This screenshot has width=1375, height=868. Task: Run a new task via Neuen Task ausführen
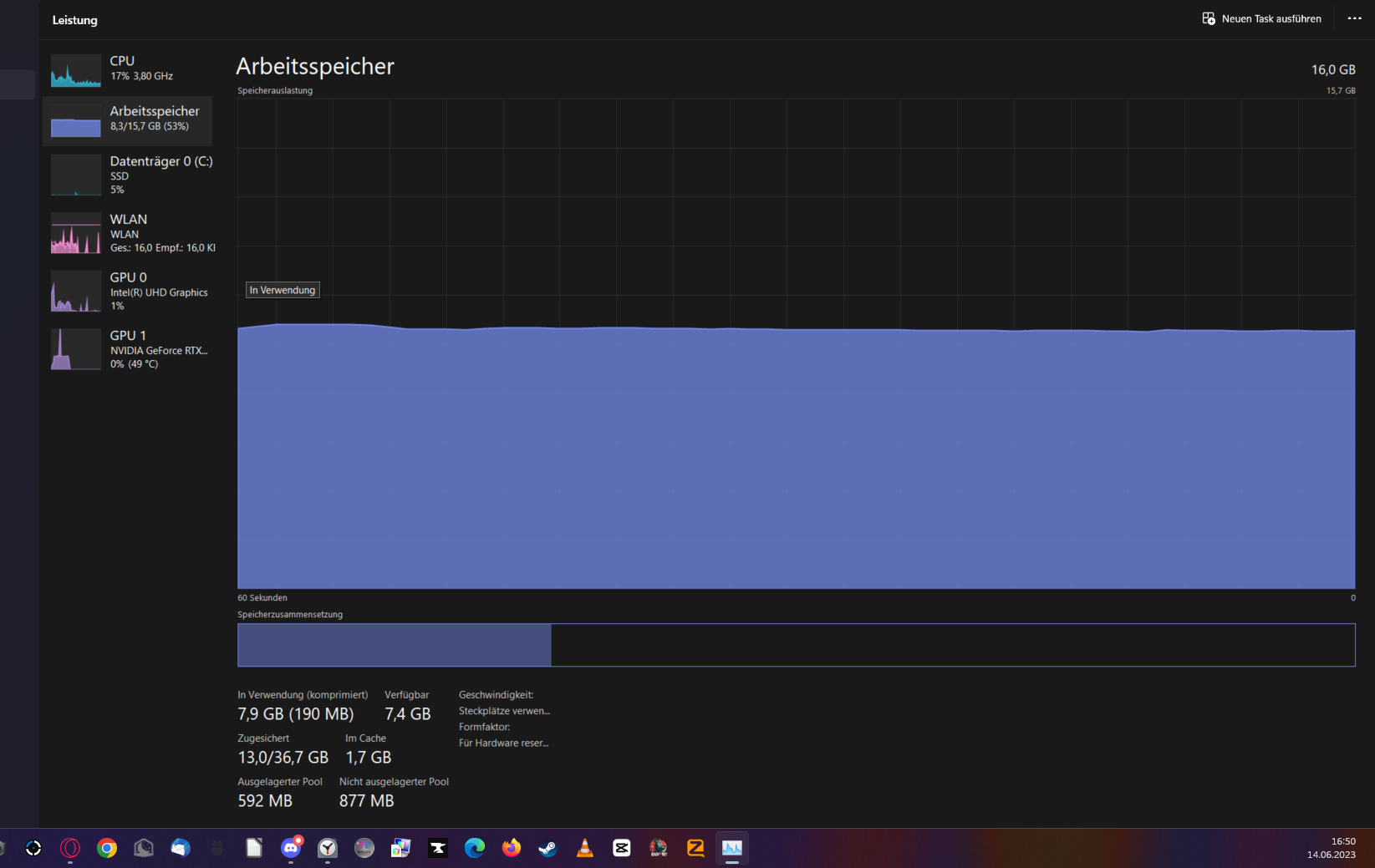(1261, 18)
